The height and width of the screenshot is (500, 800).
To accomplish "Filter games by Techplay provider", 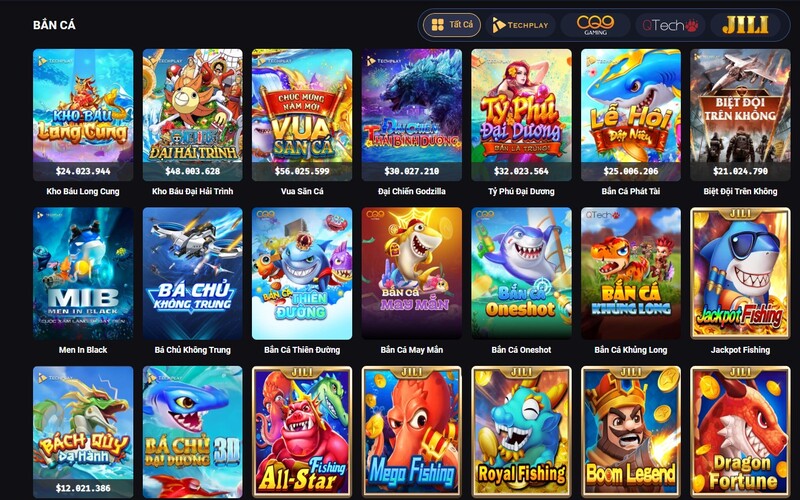I will (x=520, y=25).
